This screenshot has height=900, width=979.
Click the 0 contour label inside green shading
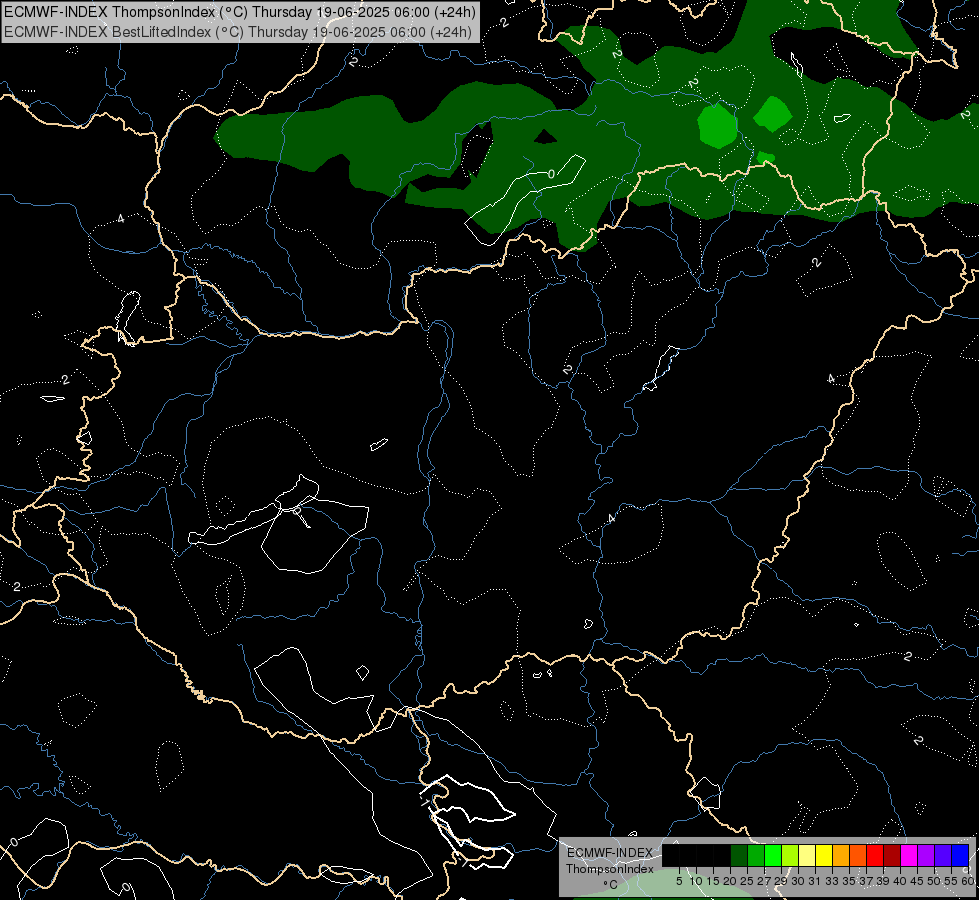pyautogui.click(x=551, y=174)
